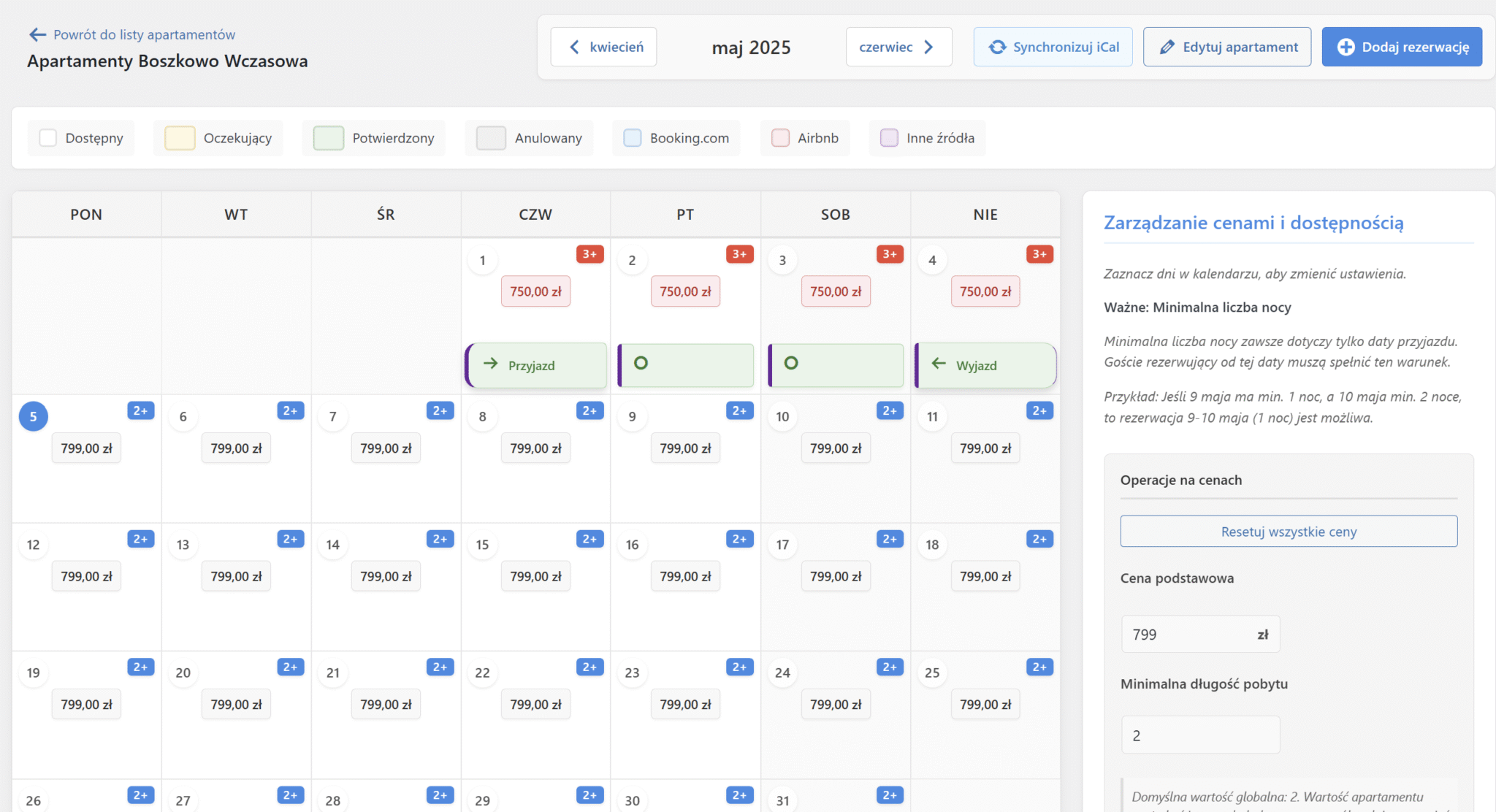Click the Airbnb red swatch
The height and width of the screenshot is (812, 1496).
pyautogui.click(x=780, y=138)
